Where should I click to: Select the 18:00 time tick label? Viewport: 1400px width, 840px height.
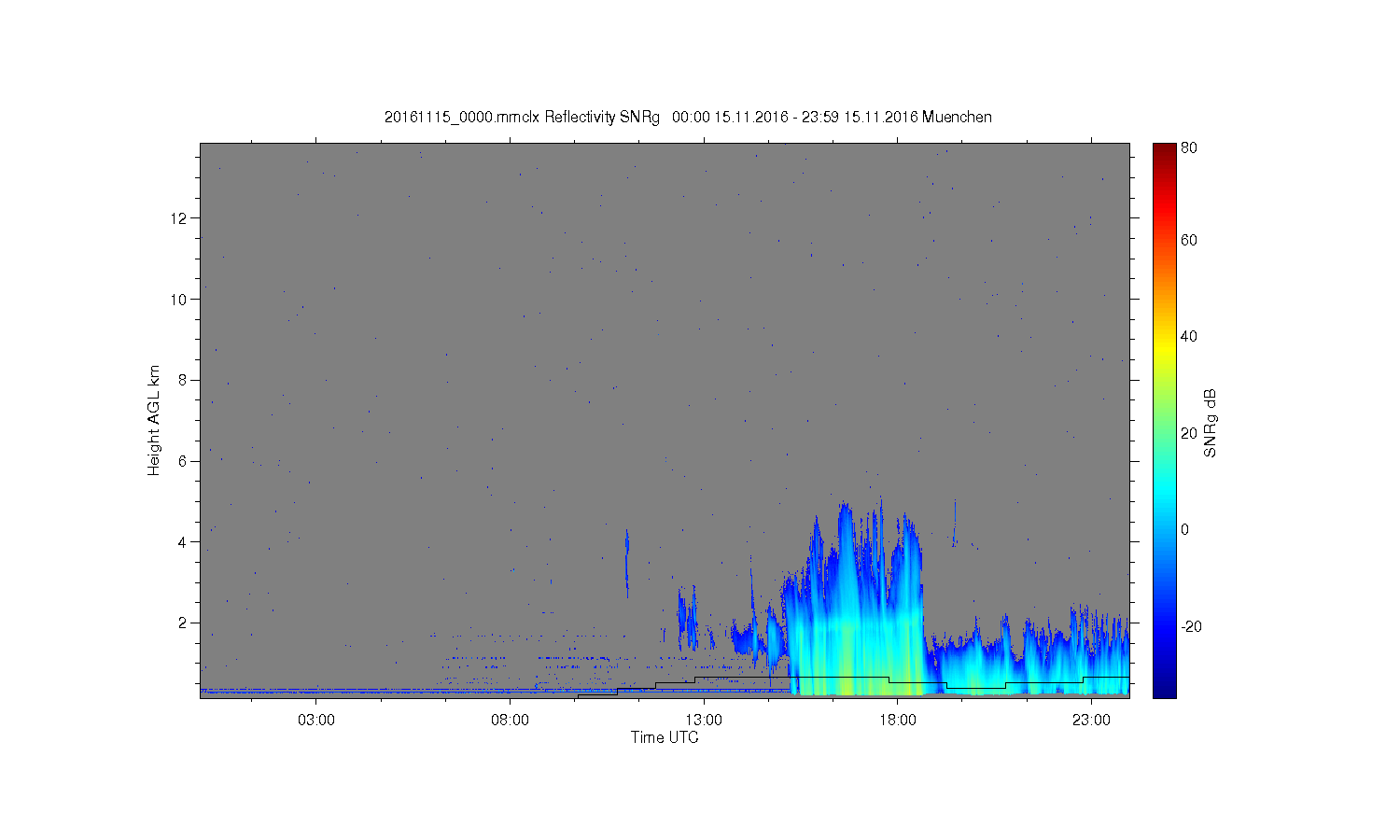[x=898, y=721]
